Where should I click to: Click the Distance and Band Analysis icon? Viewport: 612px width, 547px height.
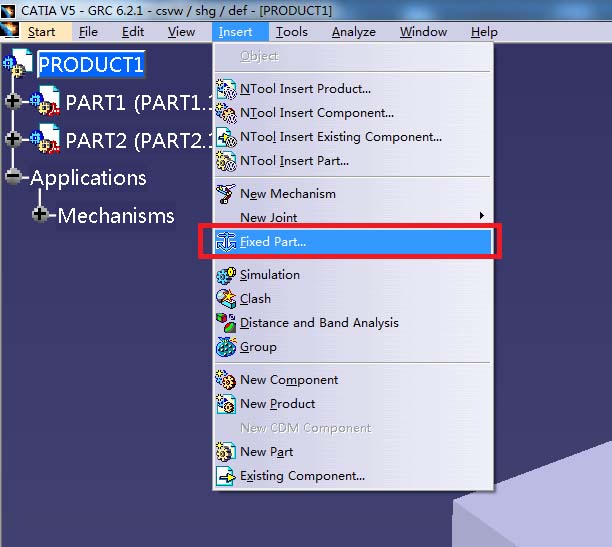click(226, 323)
